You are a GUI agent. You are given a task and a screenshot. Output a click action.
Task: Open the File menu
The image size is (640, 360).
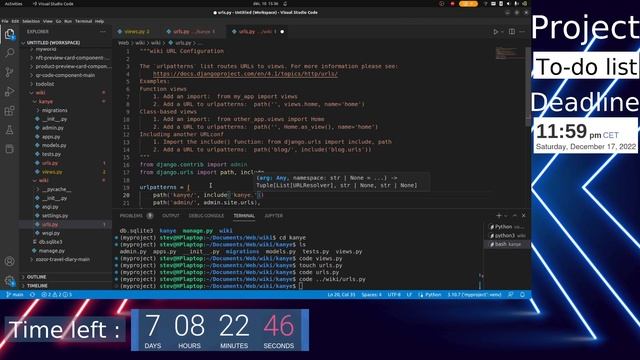(x=5, y=21)
